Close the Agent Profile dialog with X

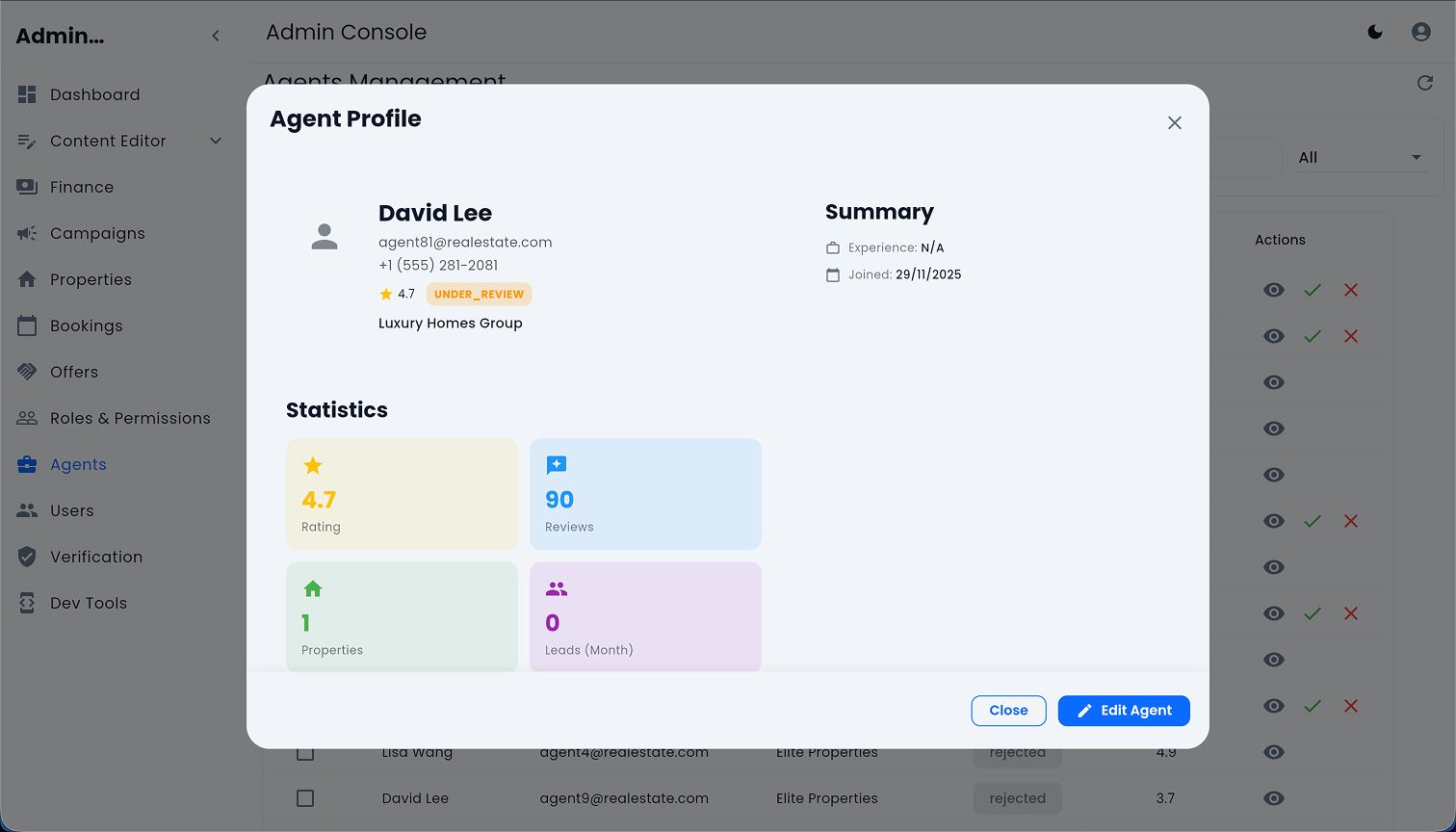(1174, 123)
